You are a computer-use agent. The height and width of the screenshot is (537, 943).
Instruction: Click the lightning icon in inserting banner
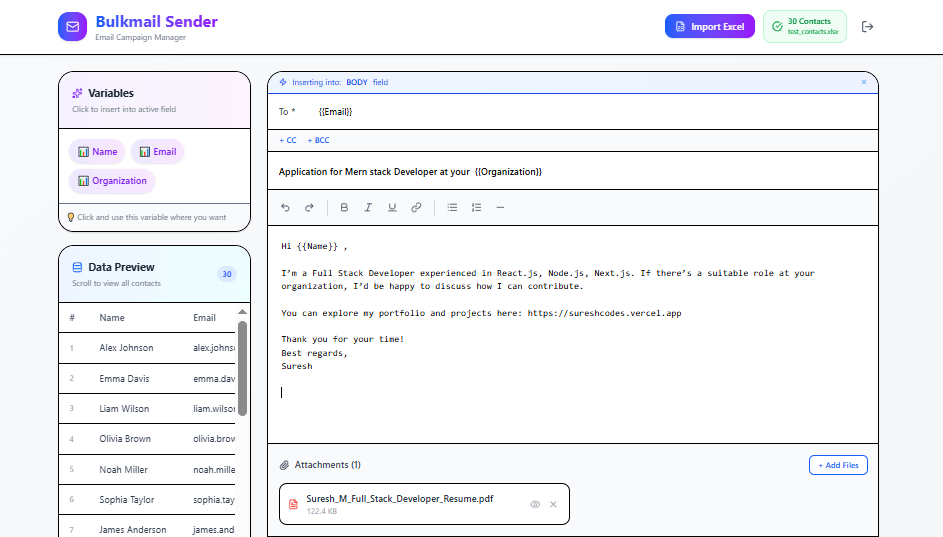pyautogui.click(x=283, y=82)
